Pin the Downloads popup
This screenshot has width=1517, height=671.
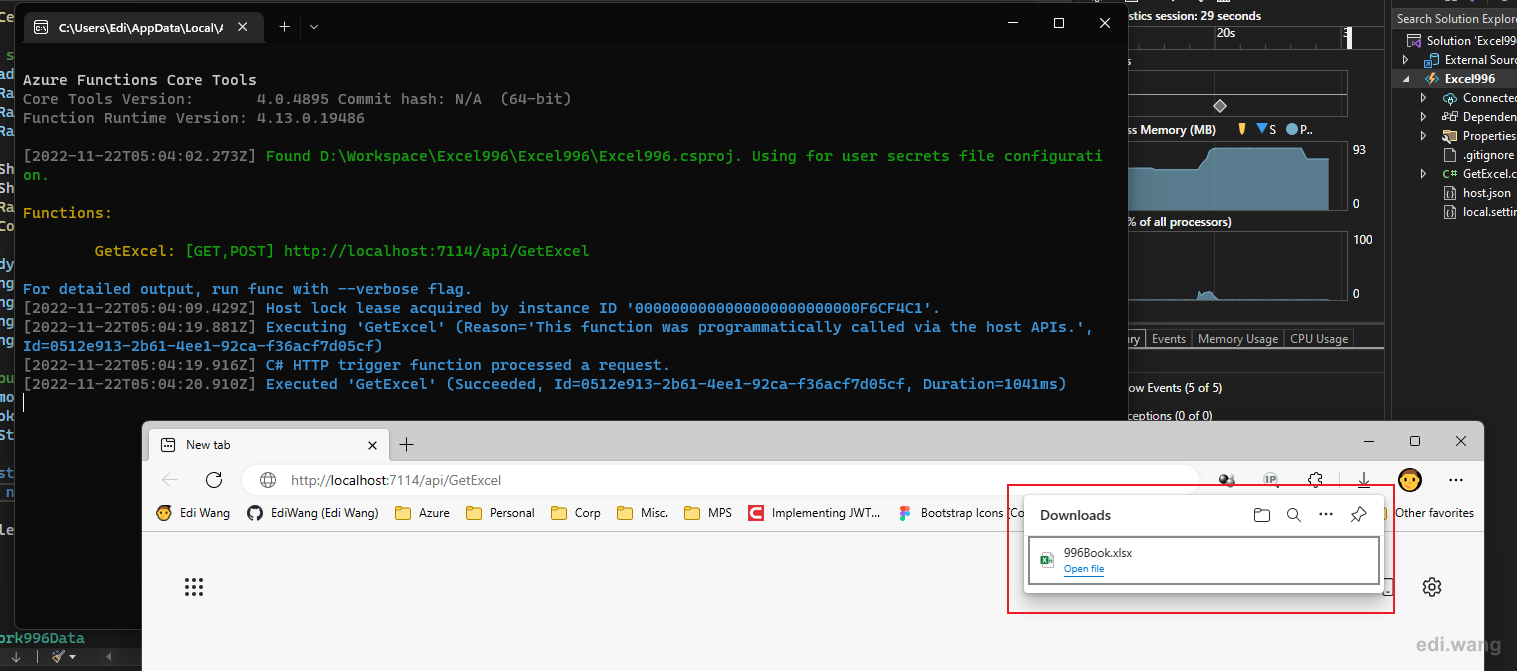coord(1358,515)
